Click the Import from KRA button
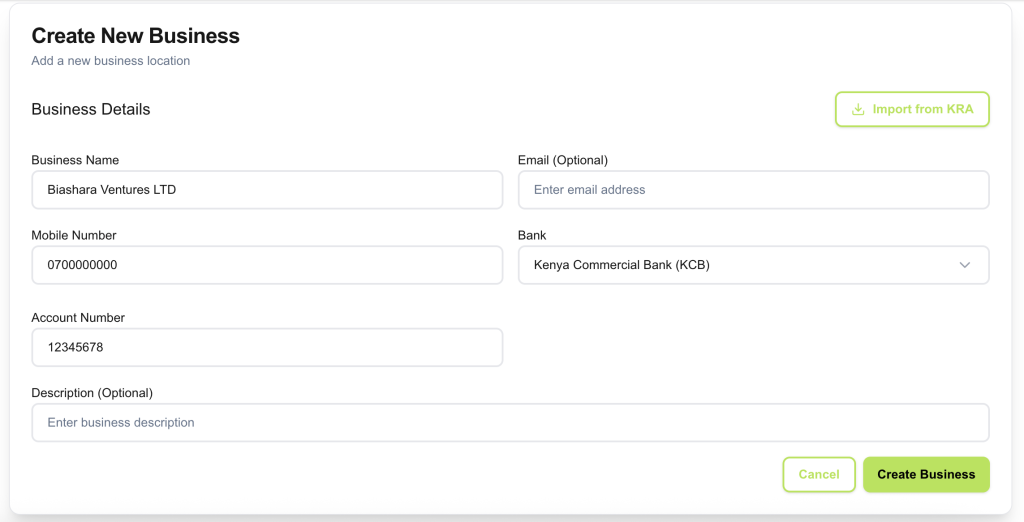The image size is (1024, 522). coord(912,109)
